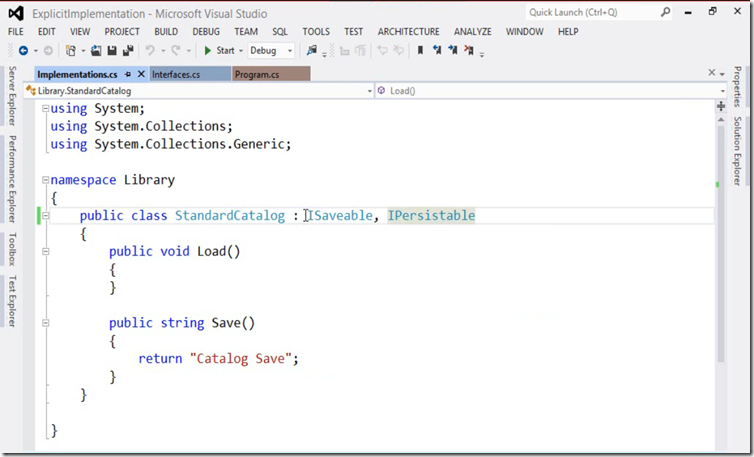754x457 pixels.
Task: Click the Quick Launch search magnifier icon
Action: (x=665, y=12)
